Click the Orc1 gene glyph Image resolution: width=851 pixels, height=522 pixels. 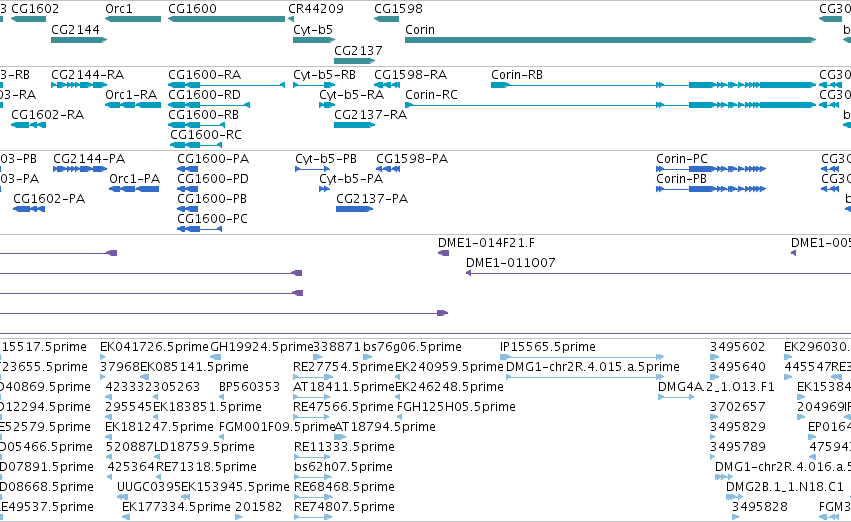pos(133,19)
